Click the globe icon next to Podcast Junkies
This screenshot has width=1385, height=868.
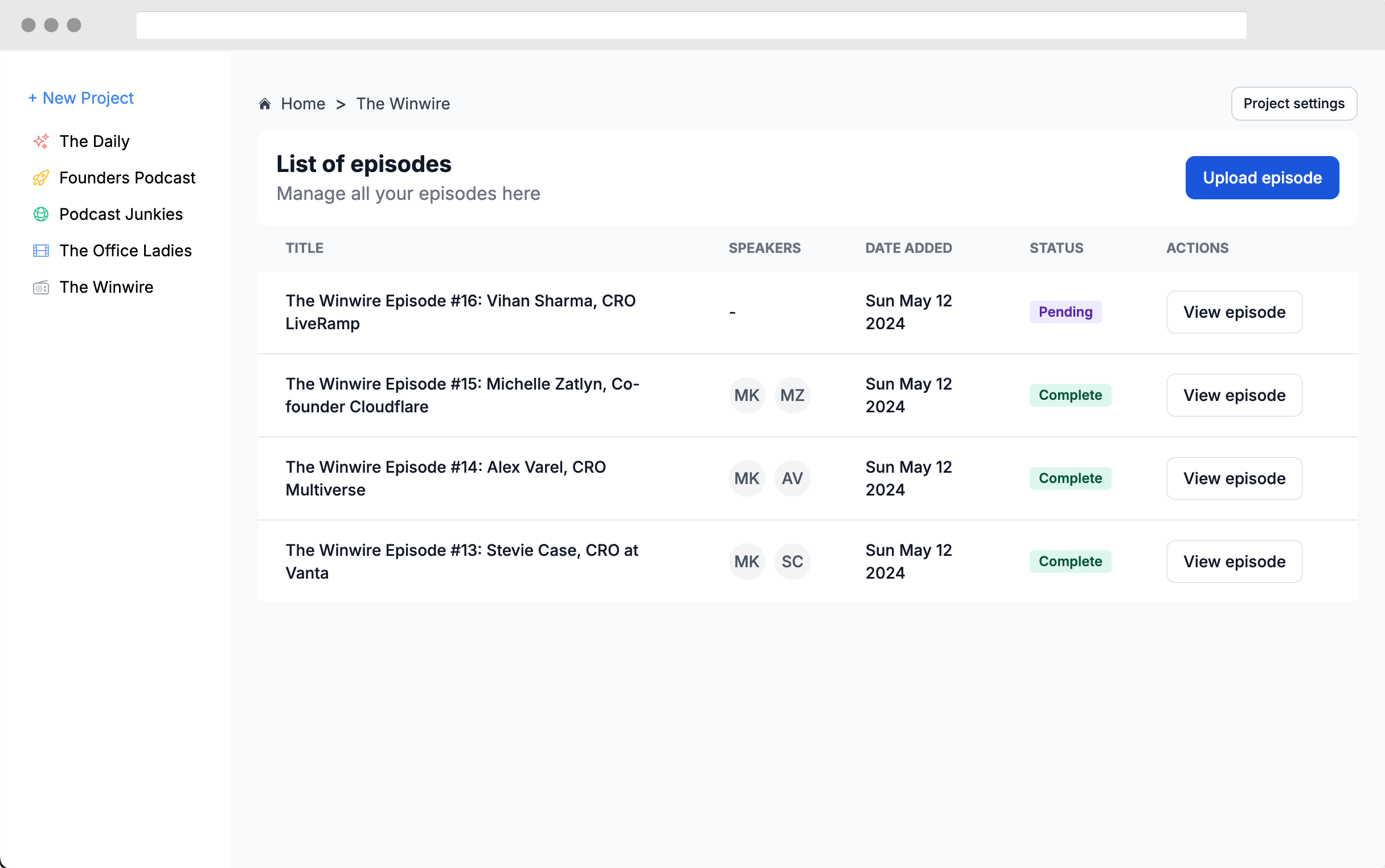[40, 214]
